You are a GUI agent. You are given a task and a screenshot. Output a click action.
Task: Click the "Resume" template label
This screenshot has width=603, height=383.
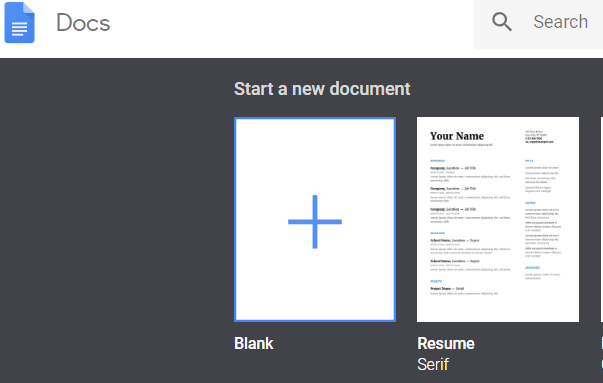pyautogui.click(x=446, y=343)
